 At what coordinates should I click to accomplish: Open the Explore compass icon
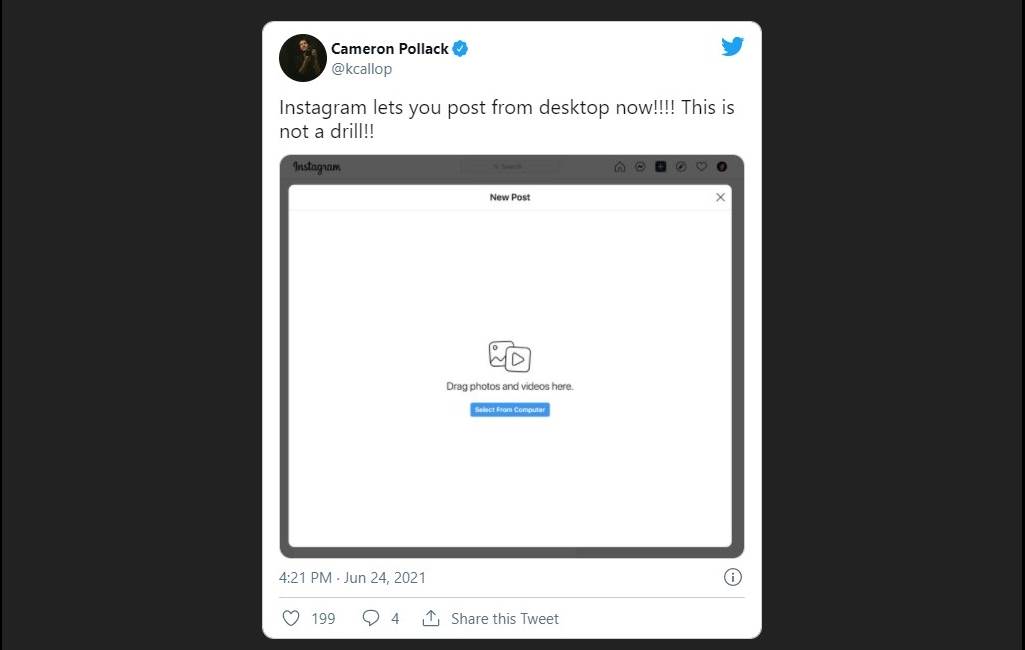[x=681, y=167]
